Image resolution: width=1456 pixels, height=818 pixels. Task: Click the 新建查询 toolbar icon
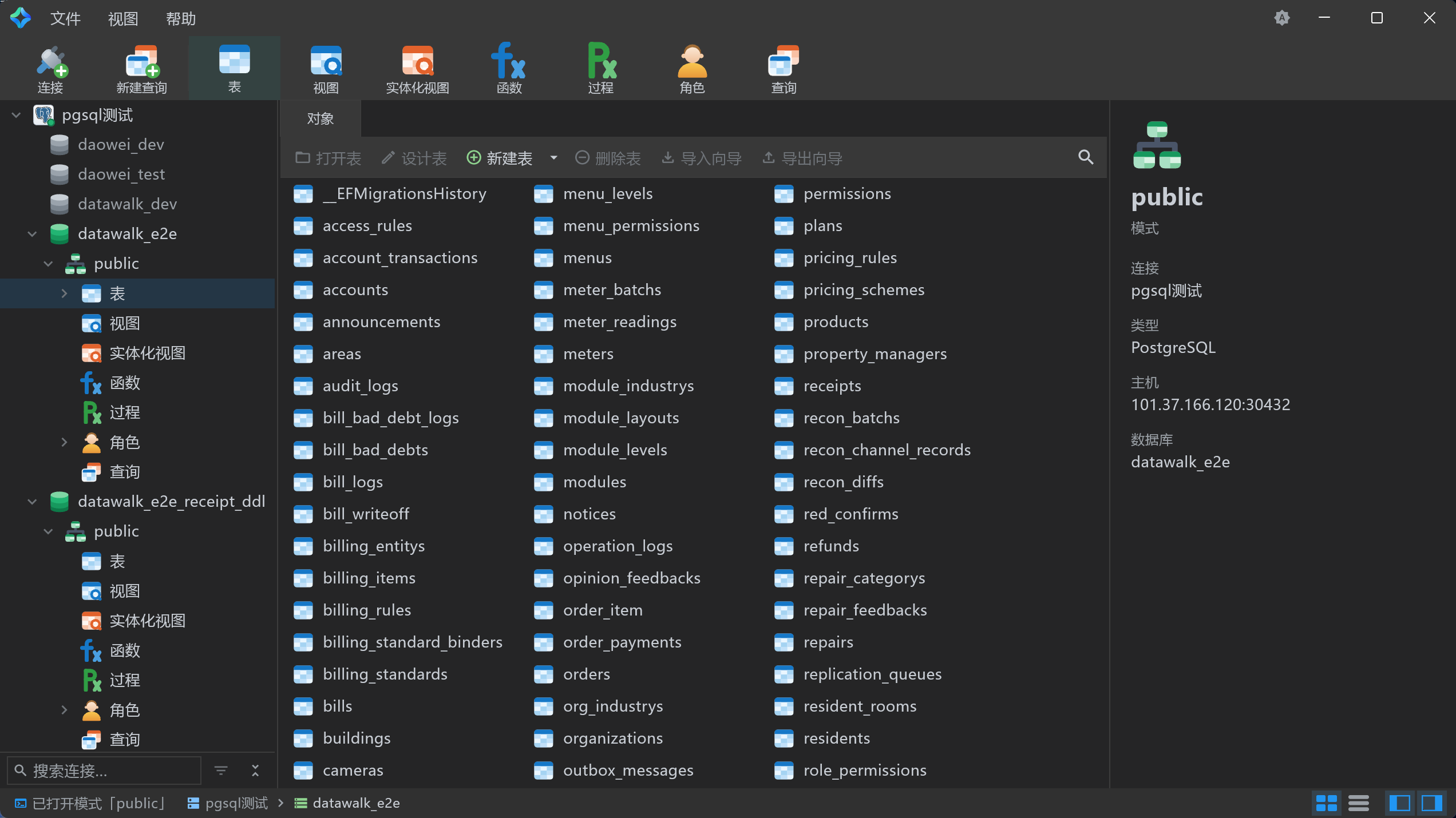141,70
